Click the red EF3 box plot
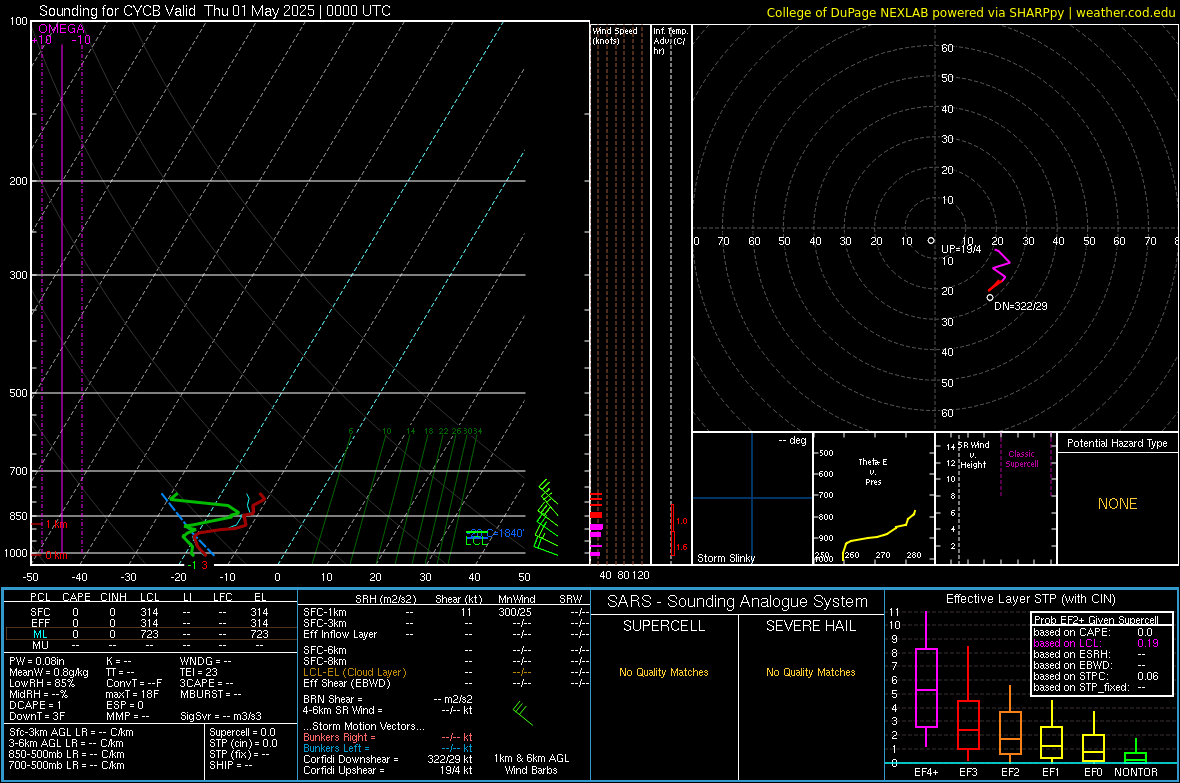The height and width of the screenshot is (783, 1180). [x=968, y=704]
